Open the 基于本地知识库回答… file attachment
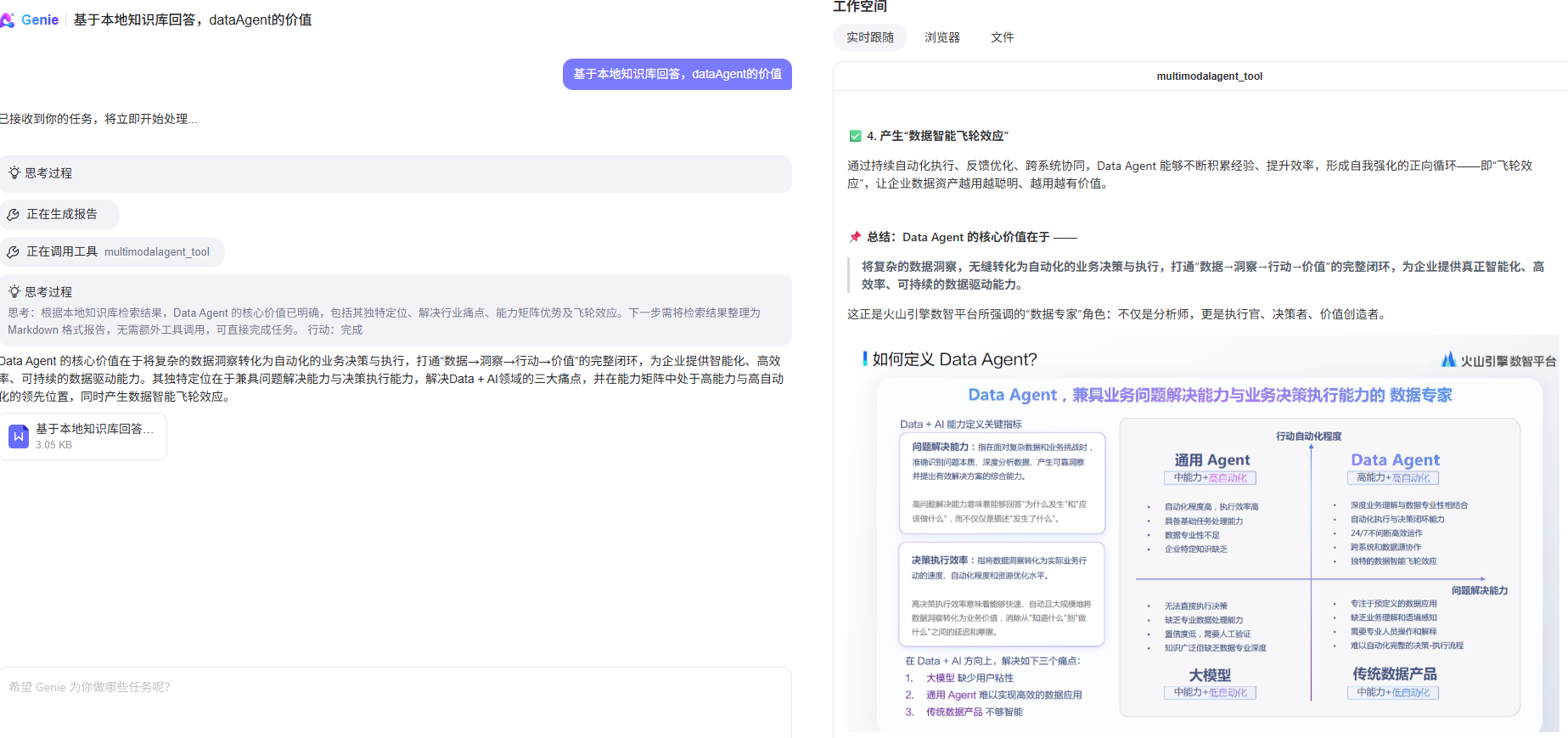Image resolution: width=1568 pixels, height=738 pixels. coord(83,437)
